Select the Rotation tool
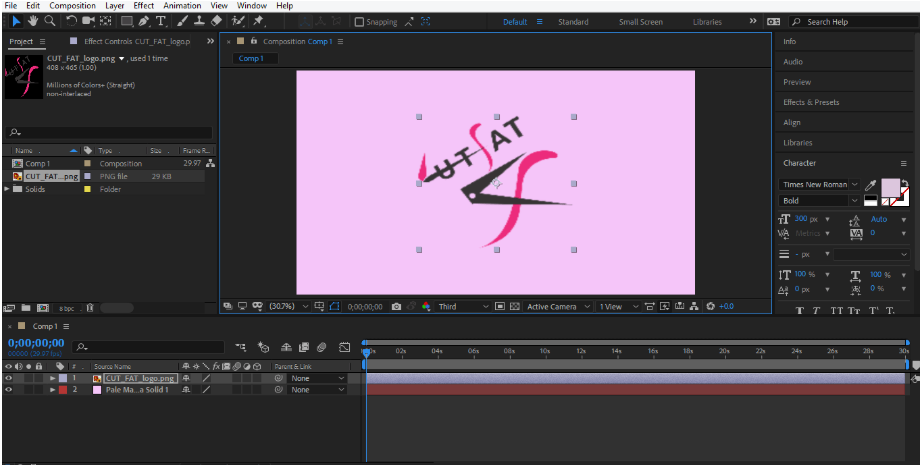Screen dimensions: 920x465 [71, 21]
